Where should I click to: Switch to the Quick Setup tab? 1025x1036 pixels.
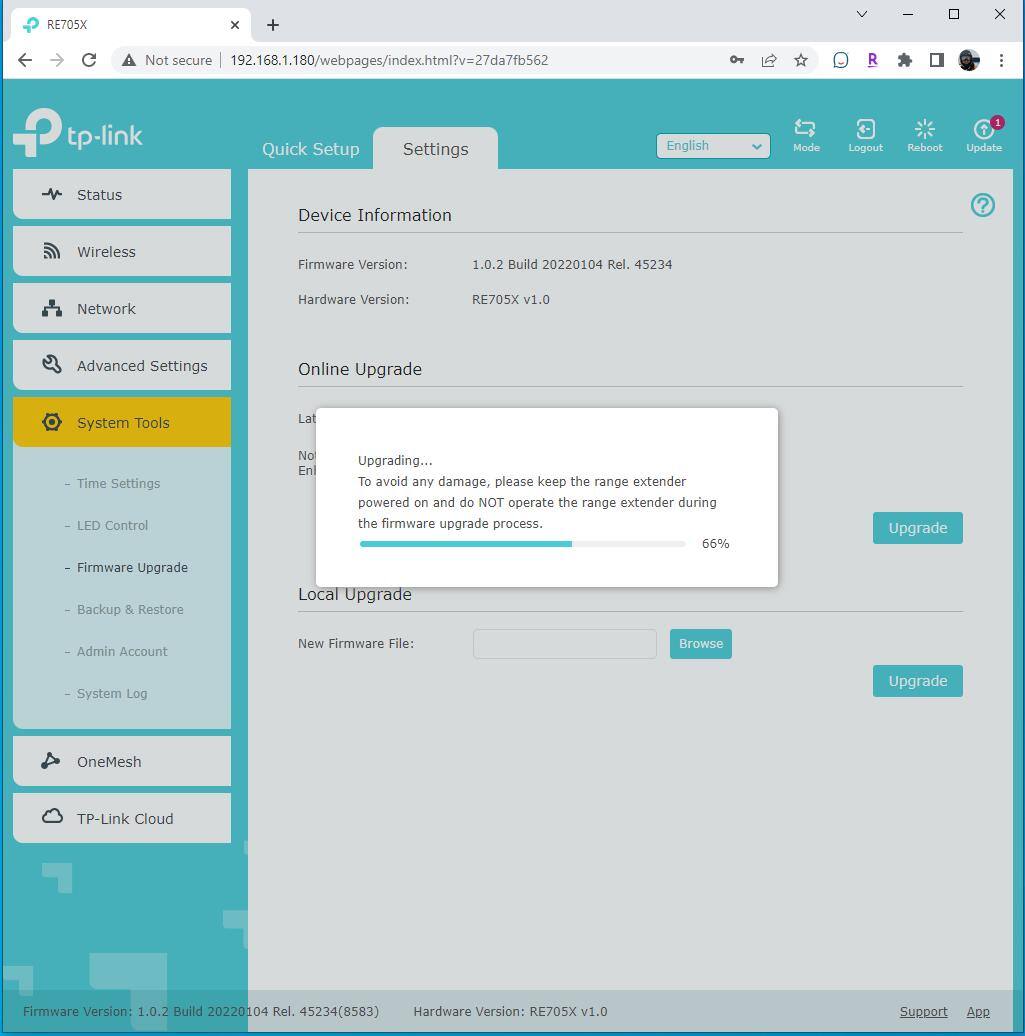point(310,149)
